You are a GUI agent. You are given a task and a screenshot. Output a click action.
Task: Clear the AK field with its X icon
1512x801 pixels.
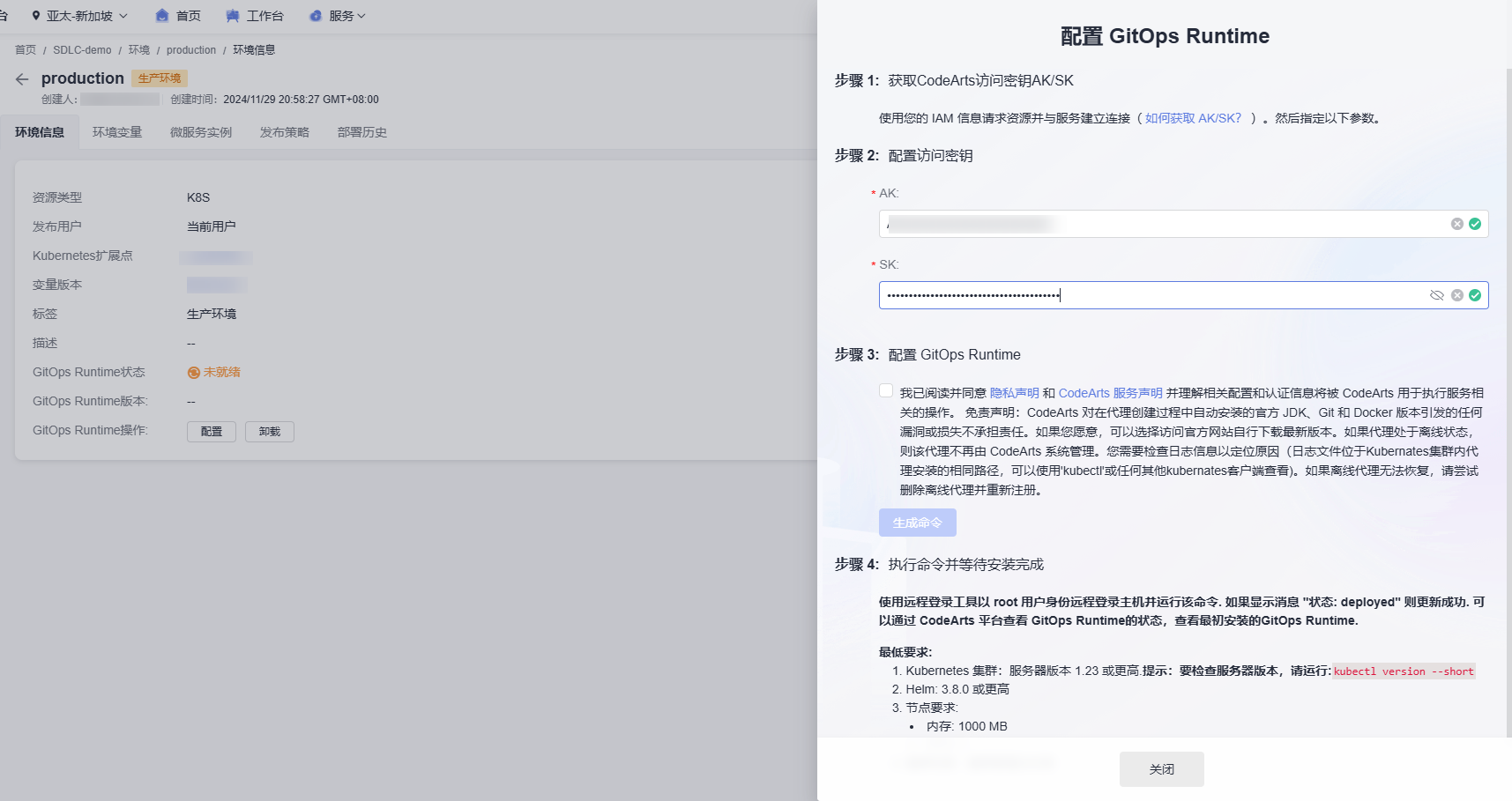(1457, 224)
